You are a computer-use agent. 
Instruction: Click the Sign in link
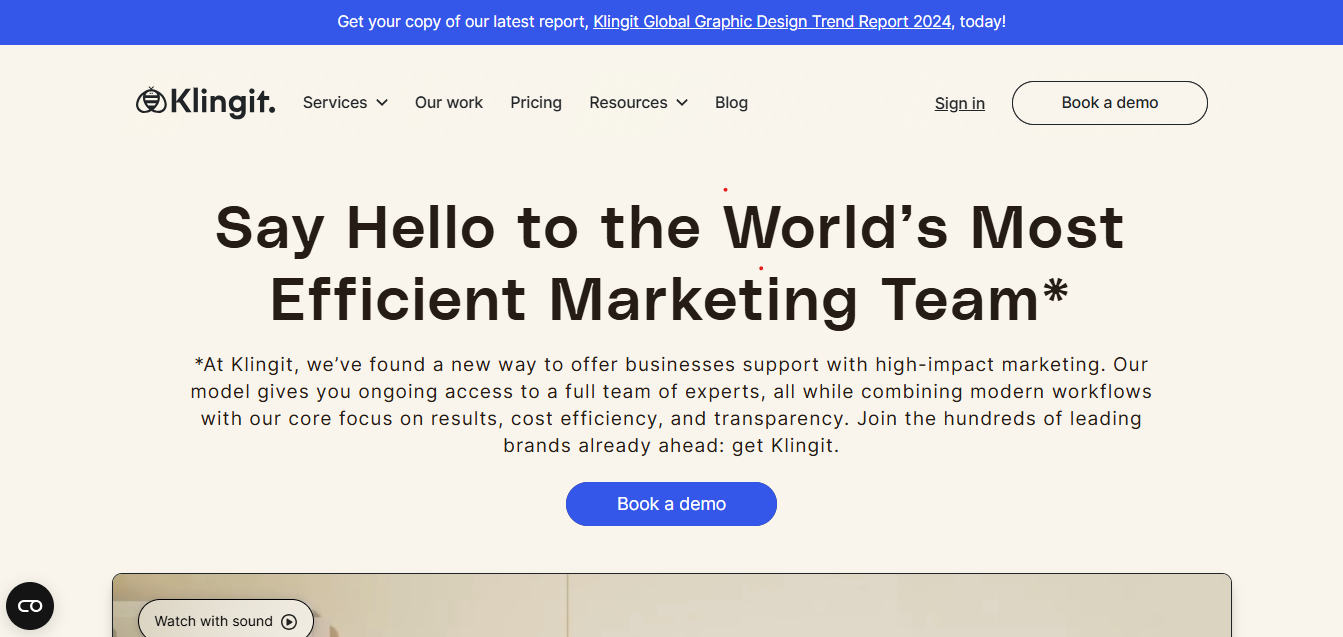[960, 103]
